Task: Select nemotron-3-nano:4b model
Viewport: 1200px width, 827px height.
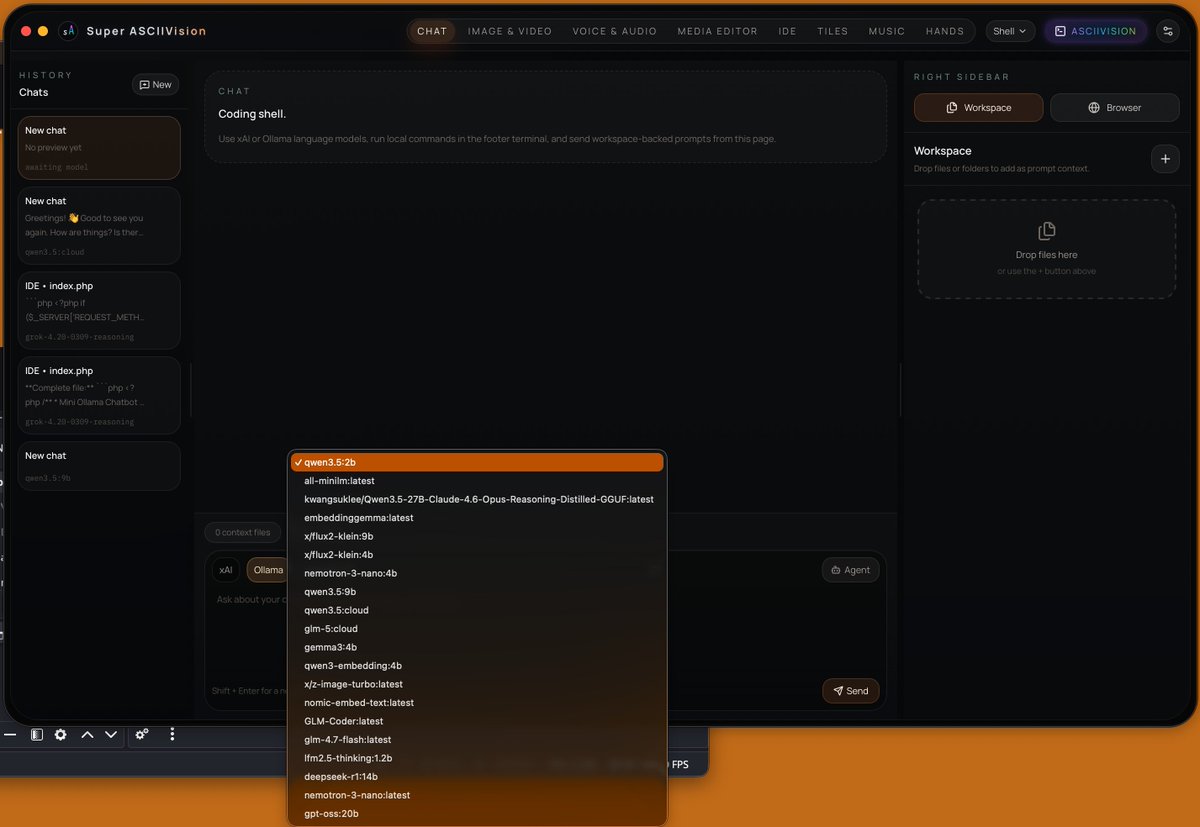Action: (x=477, y=573)
